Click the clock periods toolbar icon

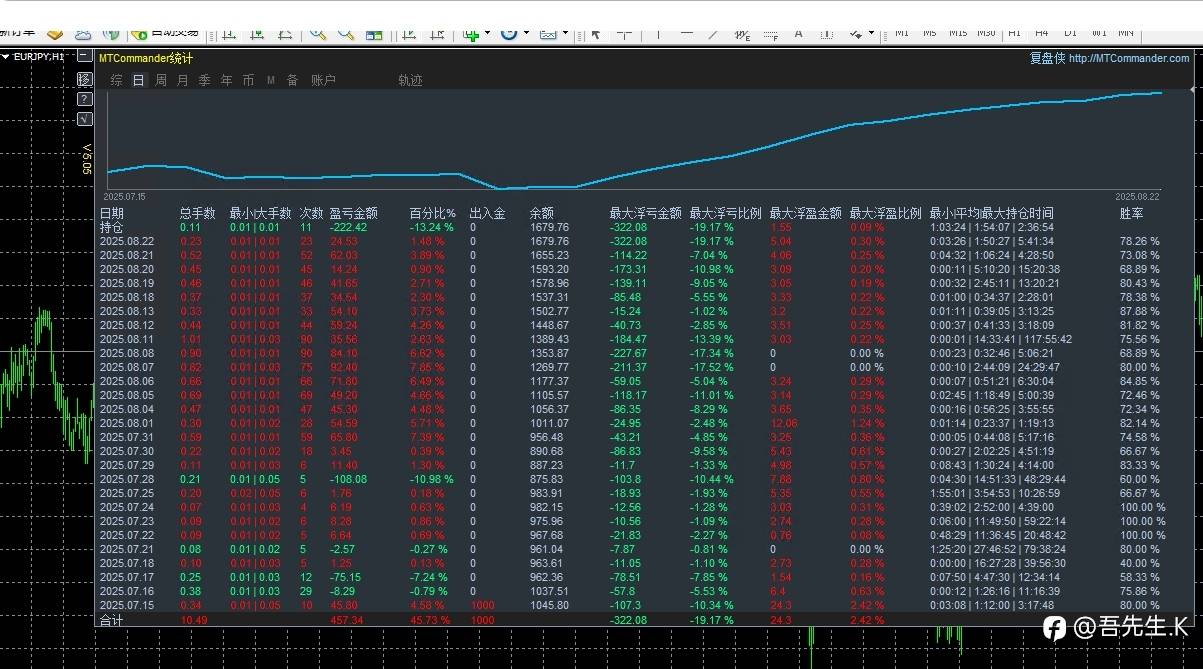coord(509,33)
